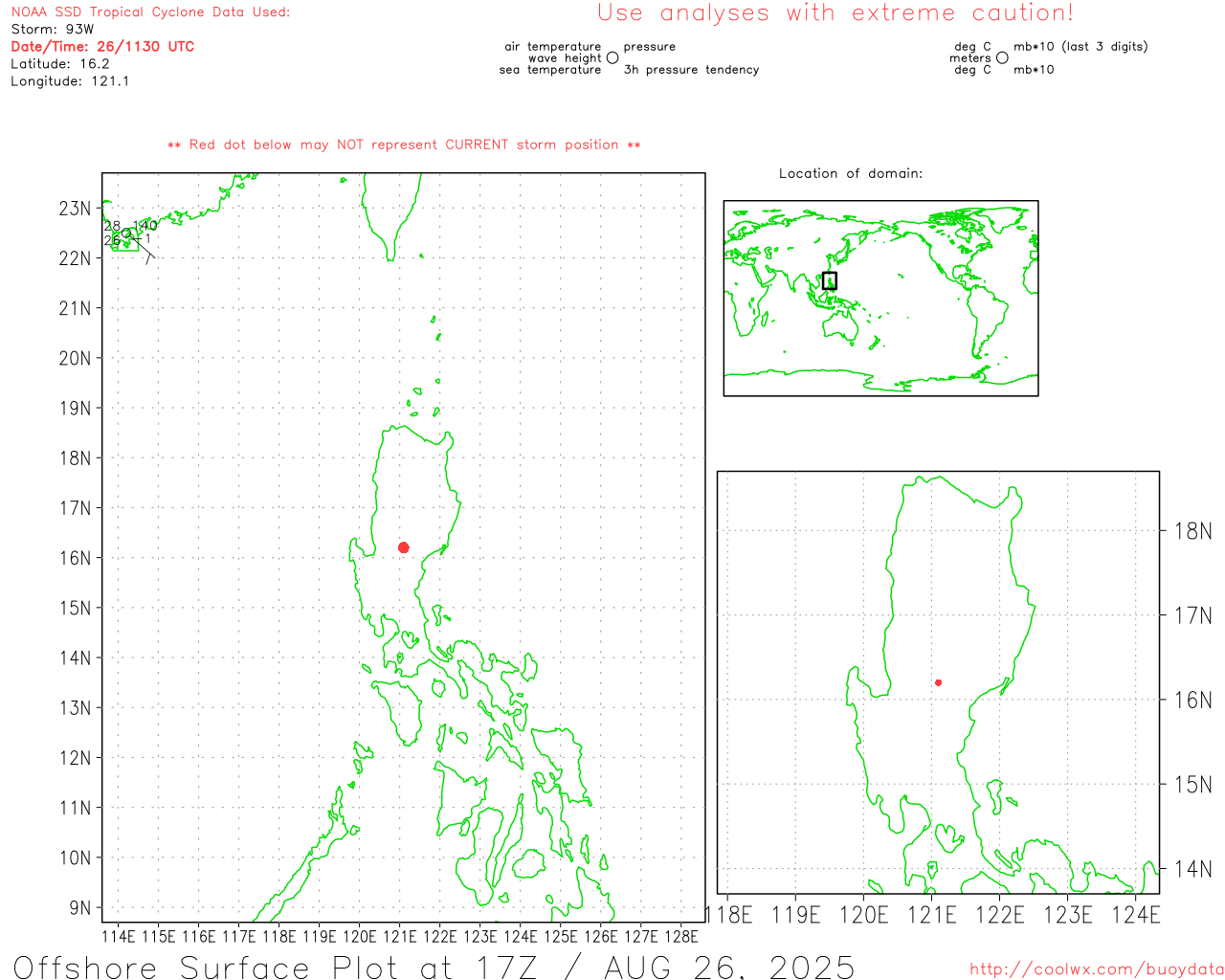Image resolution: width=1225 pixels, height=980 pixels.
Task: Select the 'Latitude: 16.2' line
Action: pyautogui.click(x=60, y=64)
